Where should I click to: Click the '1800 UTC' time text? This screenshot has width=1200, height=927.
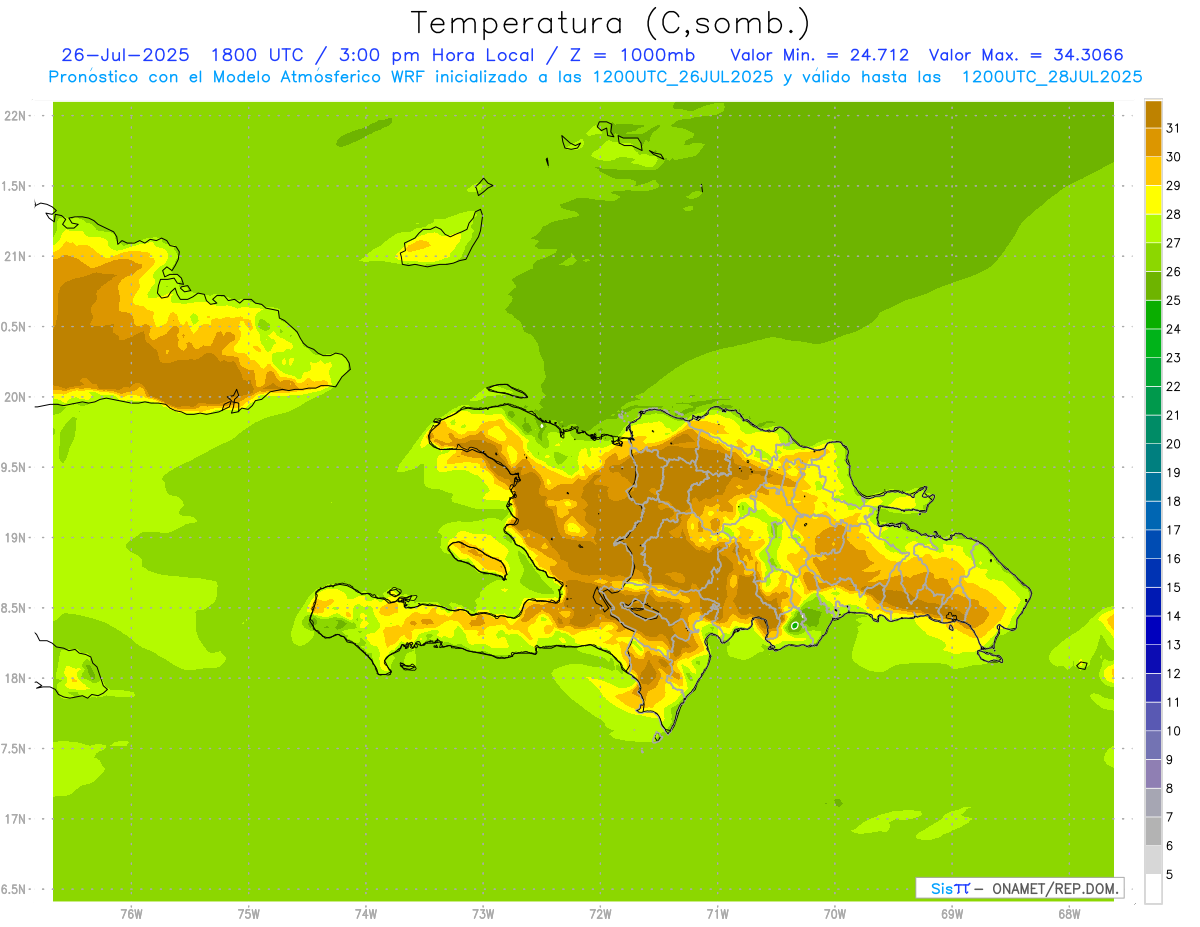point(256,55)
